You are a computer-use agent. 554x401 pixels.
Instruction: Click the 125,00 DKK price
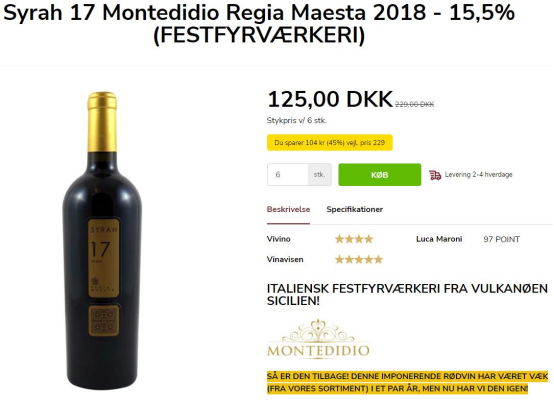[x=330, y=99]
